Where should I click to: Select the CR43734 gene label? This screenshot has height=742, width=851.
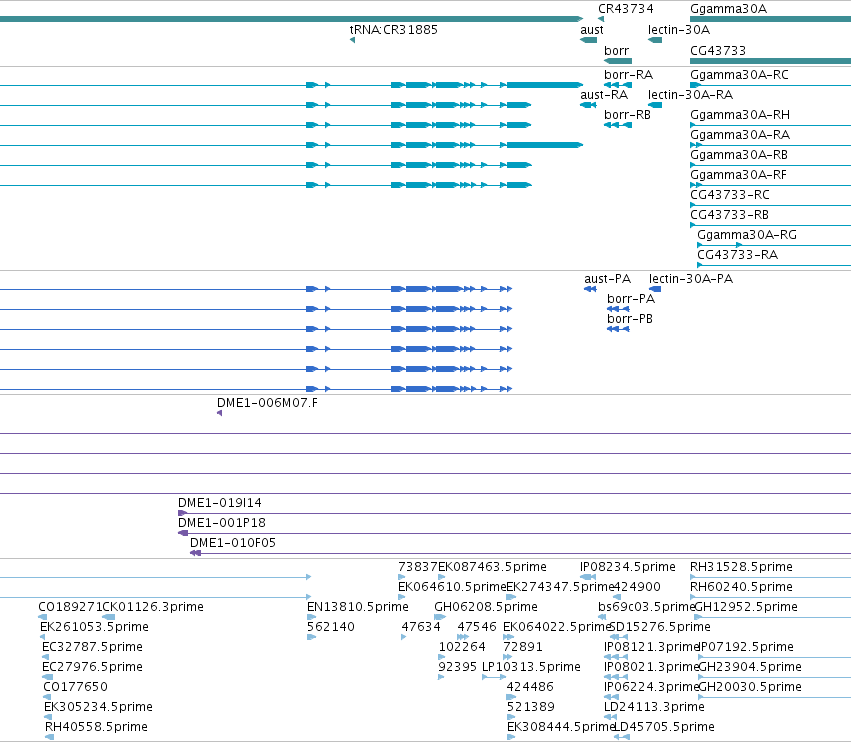coord(625,9)
